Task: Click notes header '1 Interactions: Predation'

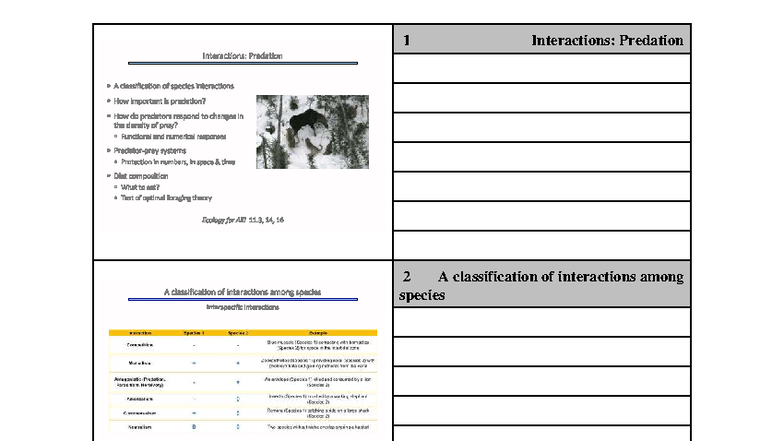Action: point(542,40)
